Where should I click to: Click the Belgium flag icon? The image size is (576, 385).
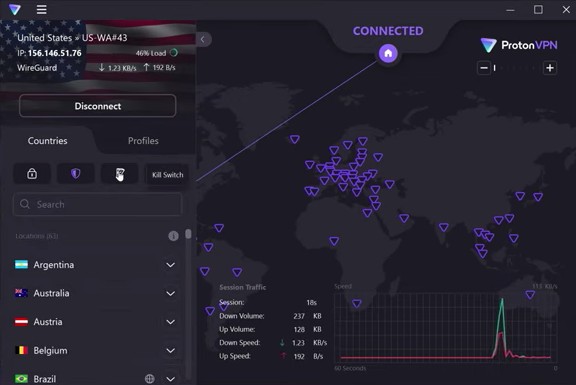click(21, 350)
